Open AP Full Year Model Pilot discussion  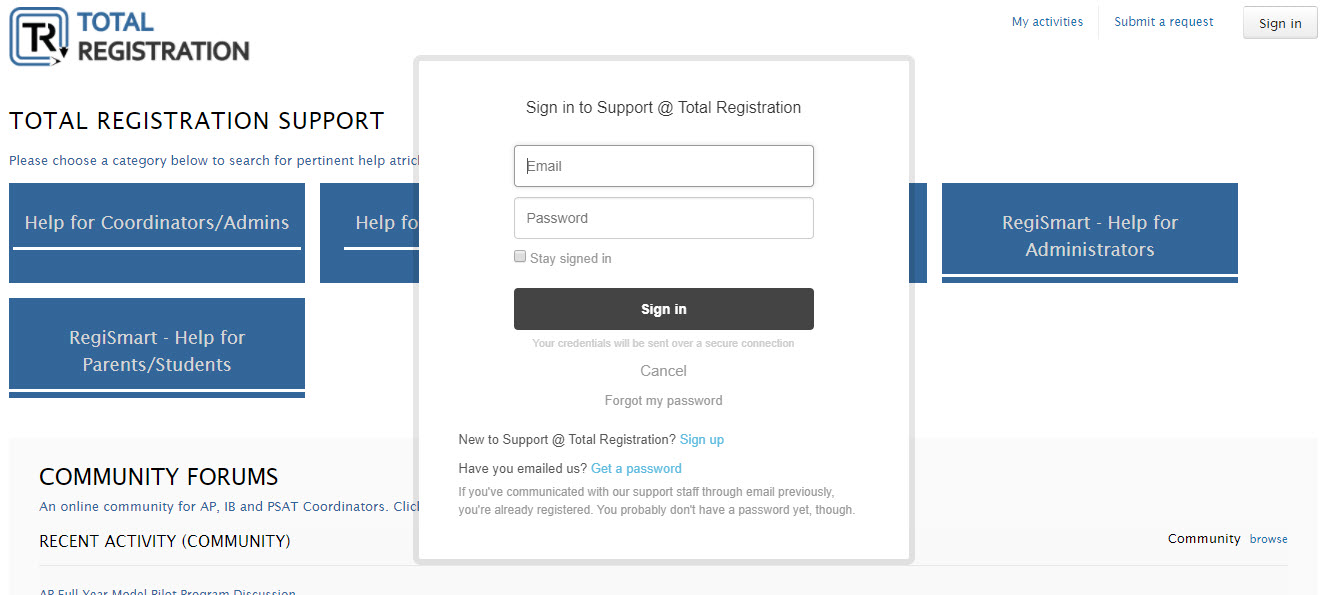167,591
